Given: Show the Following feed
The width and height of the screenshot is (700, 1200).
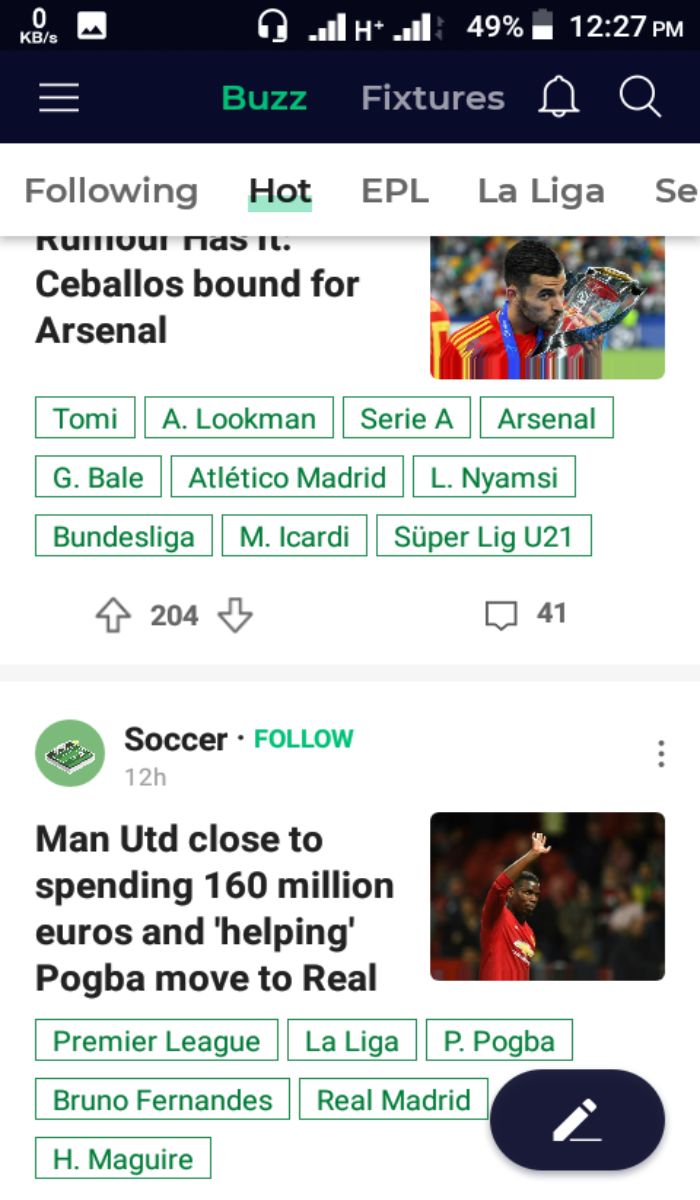Looking at the screenshot, I should 111,191.
